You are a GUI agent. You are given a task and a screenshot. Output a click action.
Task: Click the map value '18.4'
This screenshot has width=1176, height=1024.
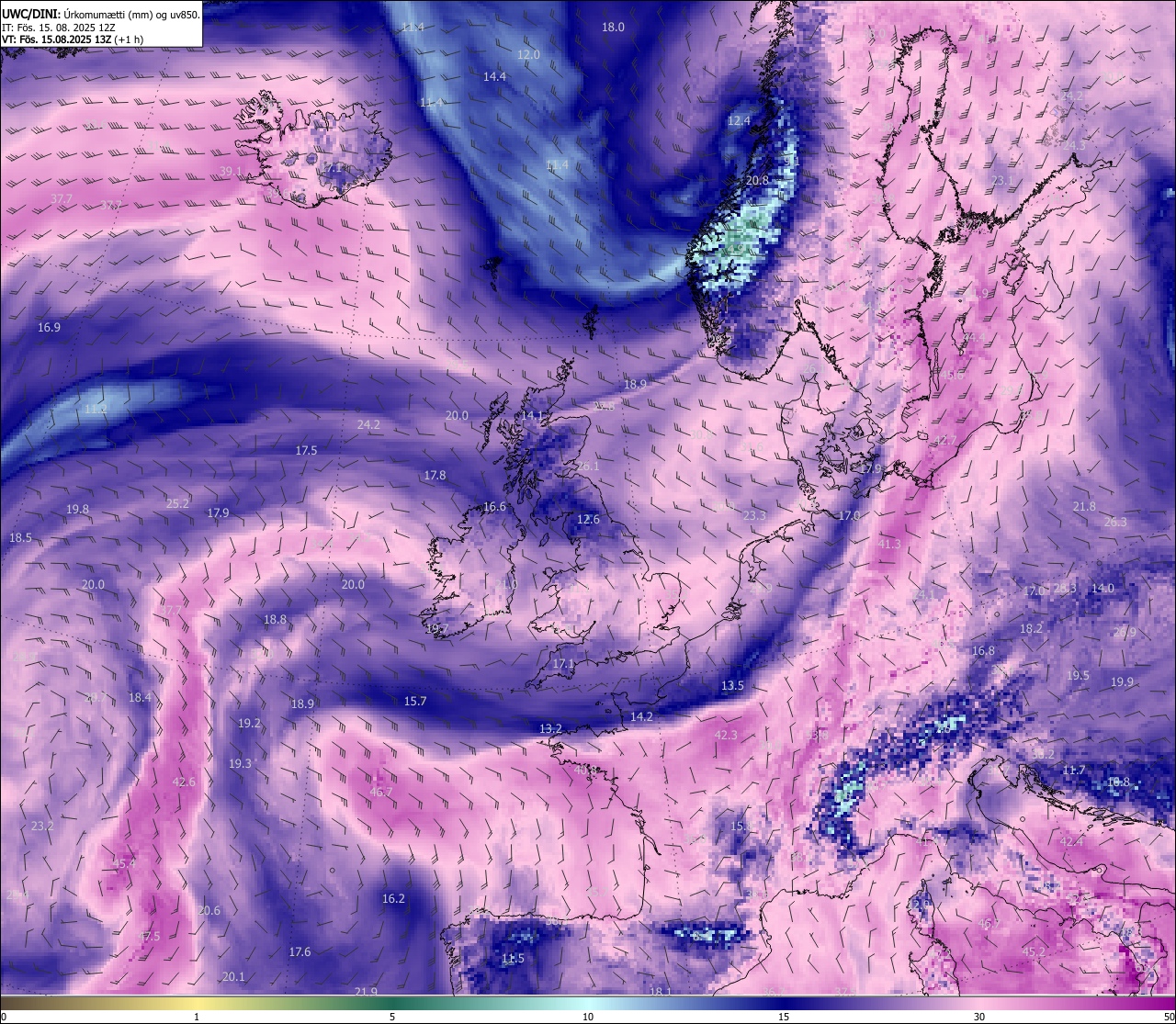click(140, 698)
